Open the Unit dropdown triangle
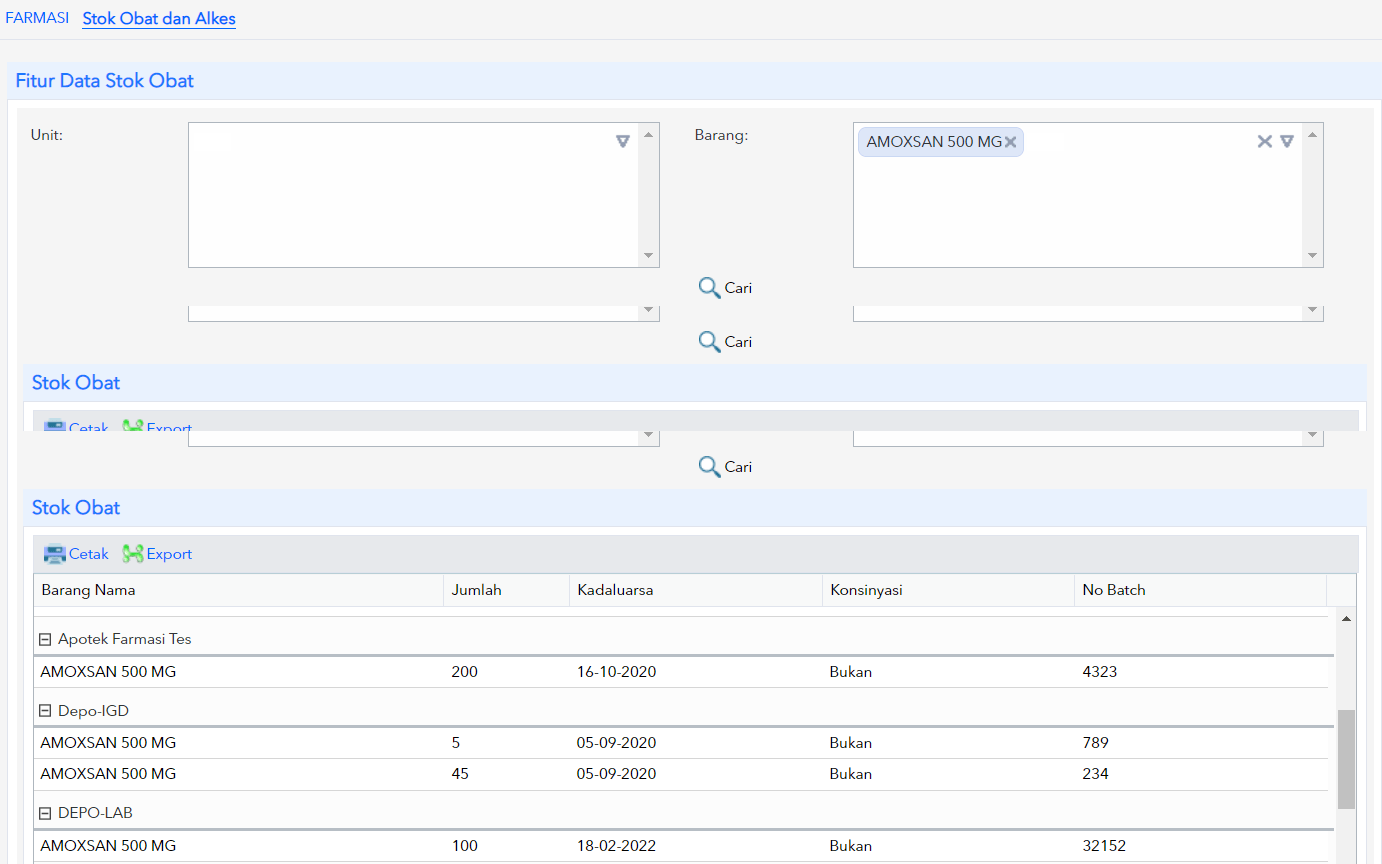The height and width of the screenshot is (864, 1382). tap(623, 141)
